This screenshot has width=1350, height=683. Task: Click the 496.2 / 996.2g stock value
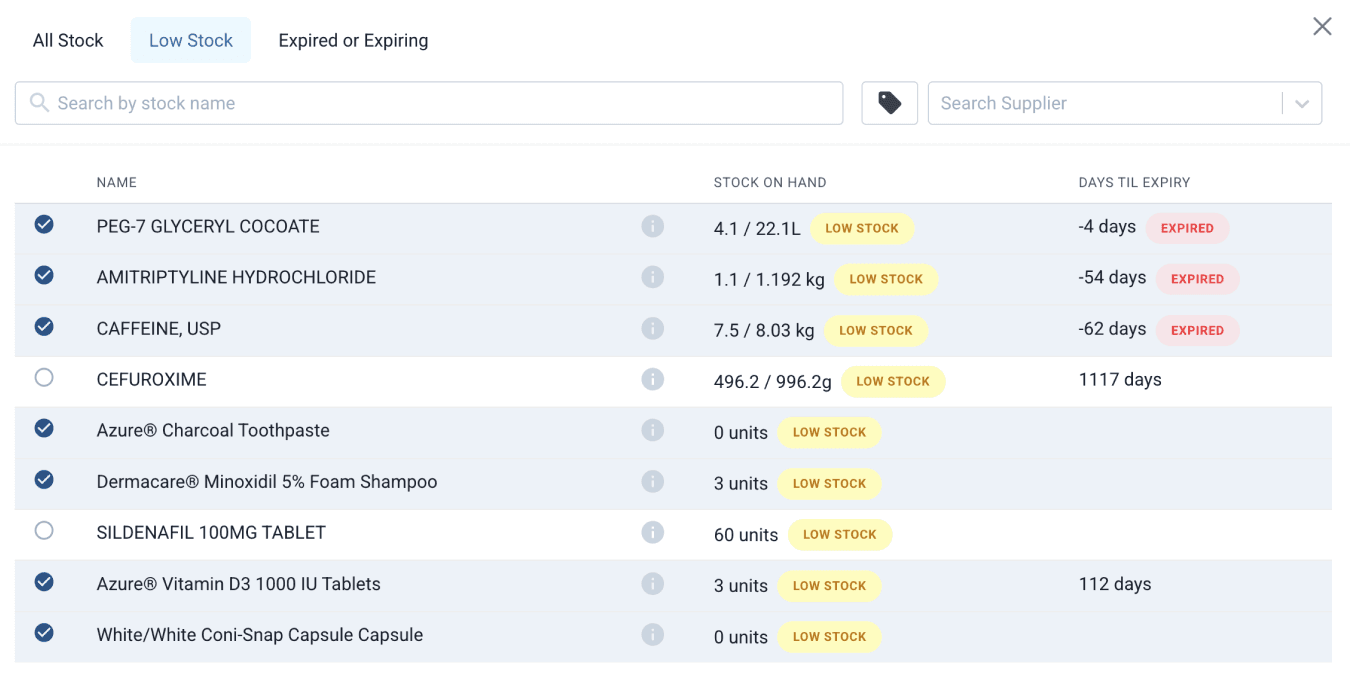click(x=773, y=382)
